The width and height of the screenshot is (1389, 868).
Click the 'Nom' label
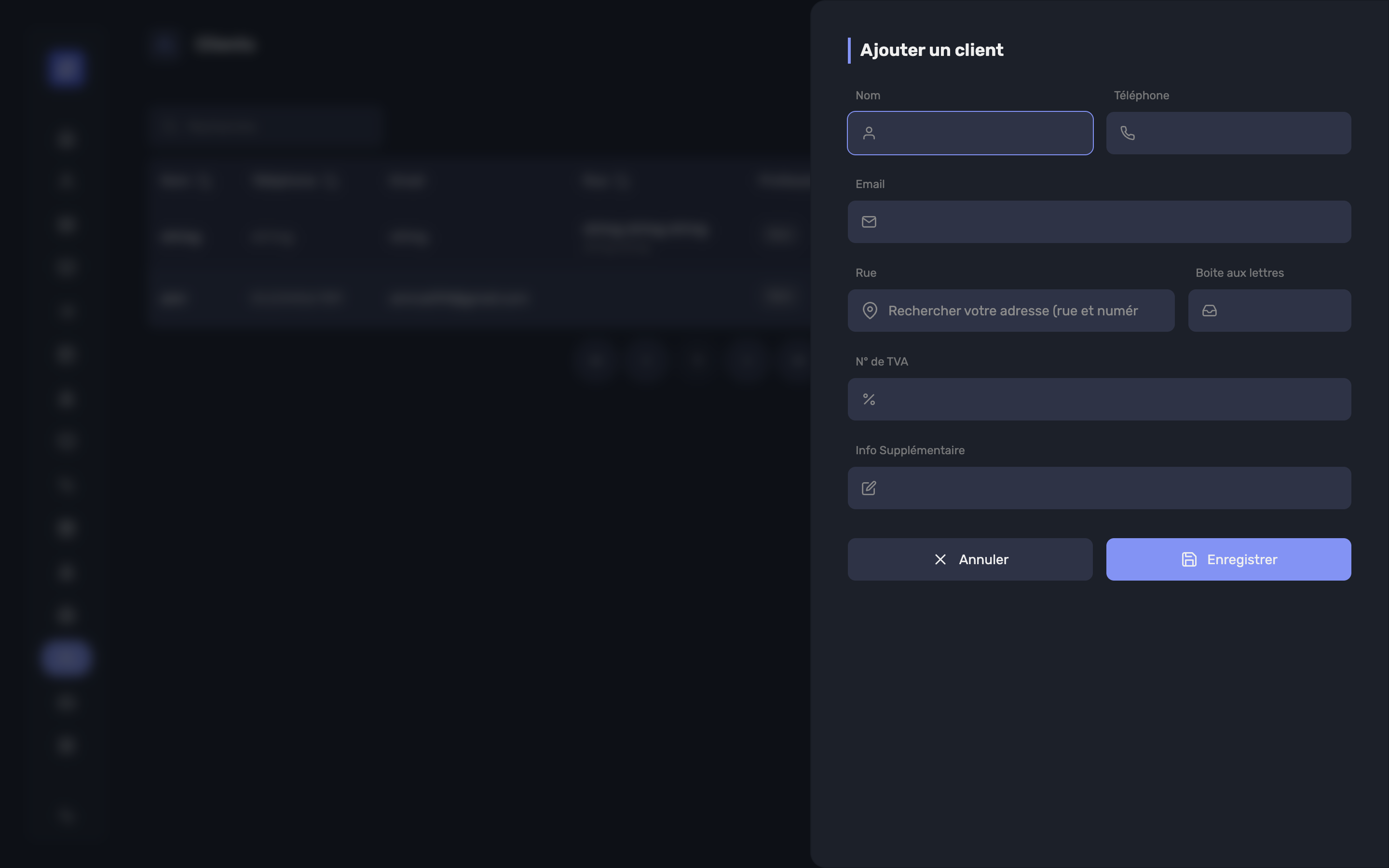867,95
